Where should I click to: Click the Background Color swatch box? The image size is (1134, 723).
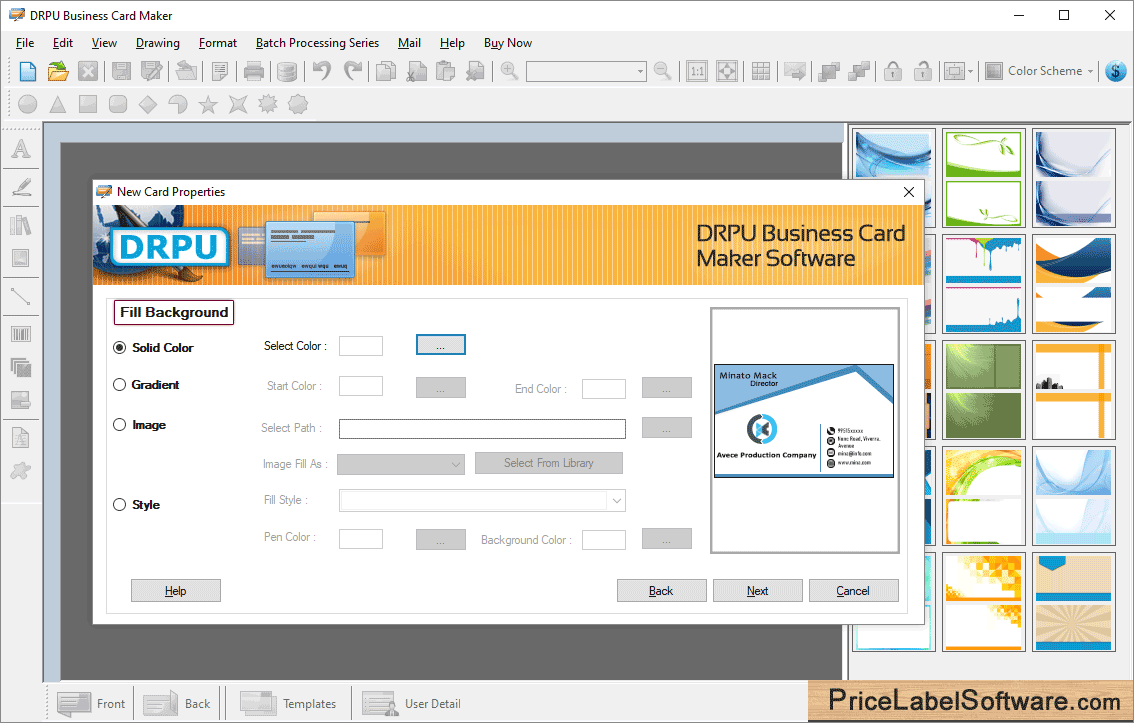click(604, 540)
